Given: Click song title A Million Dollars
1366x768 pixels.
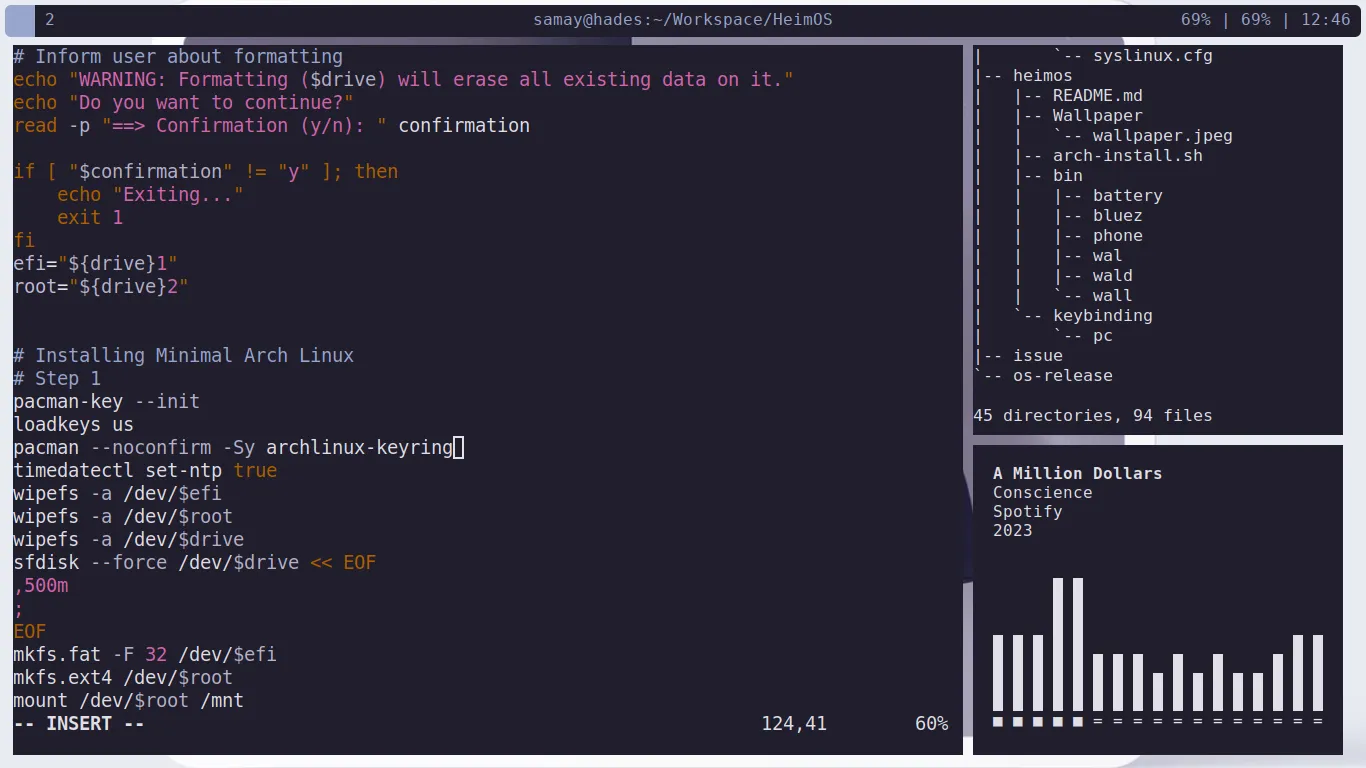Looking at the screenshot, I should [1077, 473].
